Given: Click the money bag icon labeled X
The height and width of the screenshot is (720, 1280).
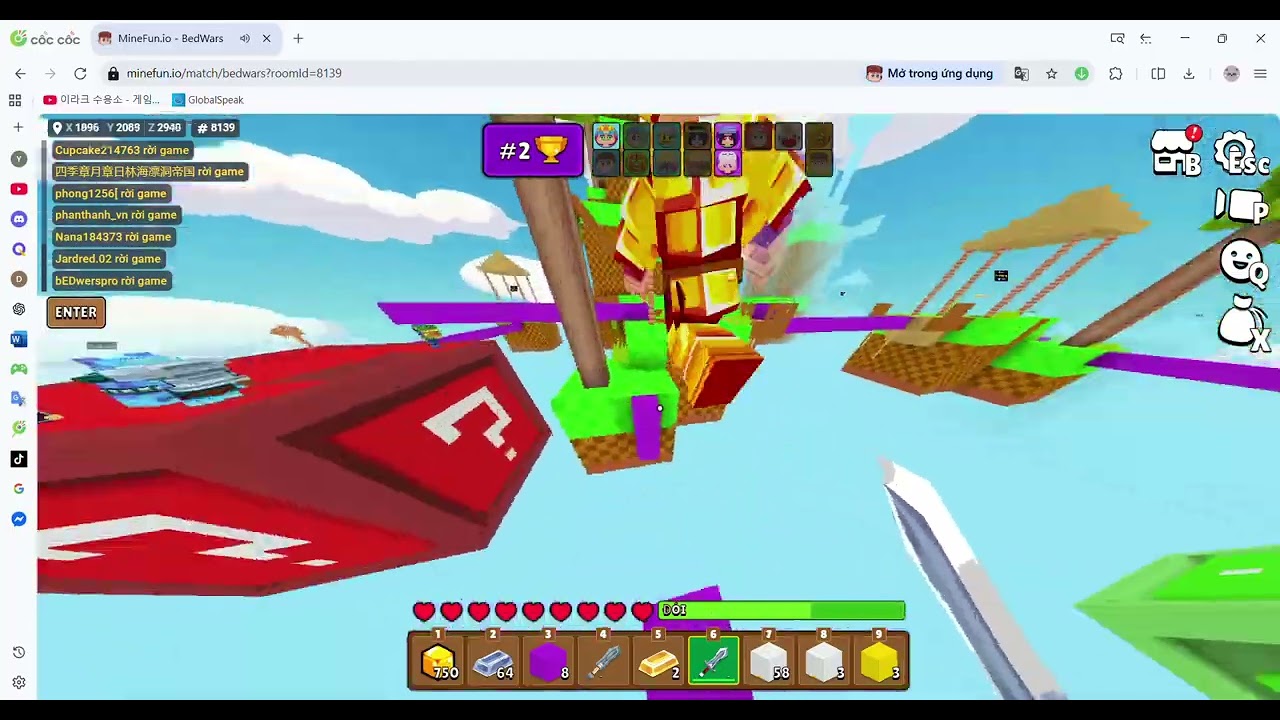Looking at the screenshot, I should 1243,324.
